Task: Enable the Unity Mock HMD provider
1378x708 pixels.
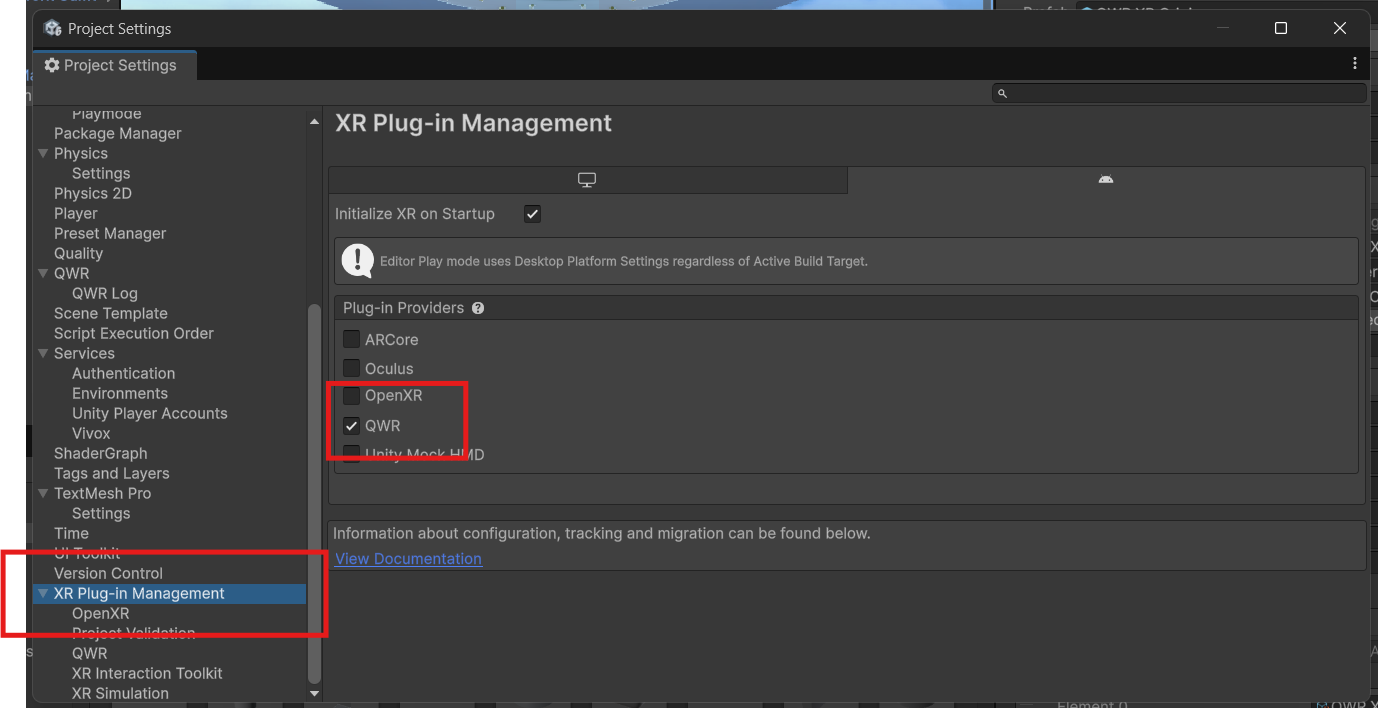Action: 351,454
